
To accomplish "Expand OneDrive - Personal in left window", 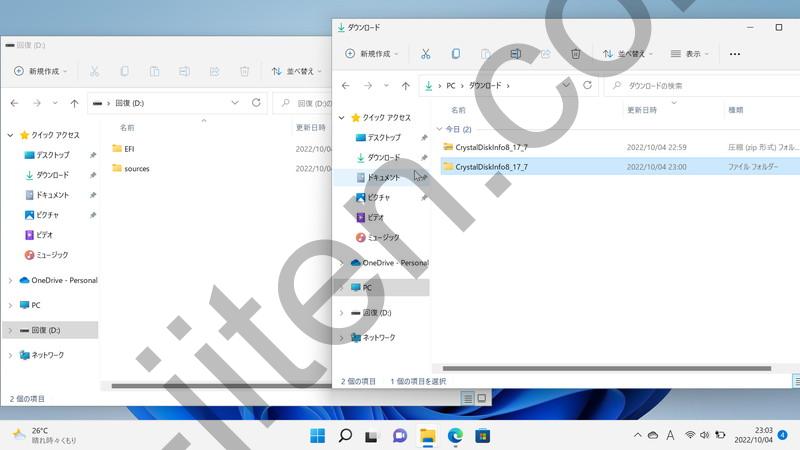I will coord(10,281).
